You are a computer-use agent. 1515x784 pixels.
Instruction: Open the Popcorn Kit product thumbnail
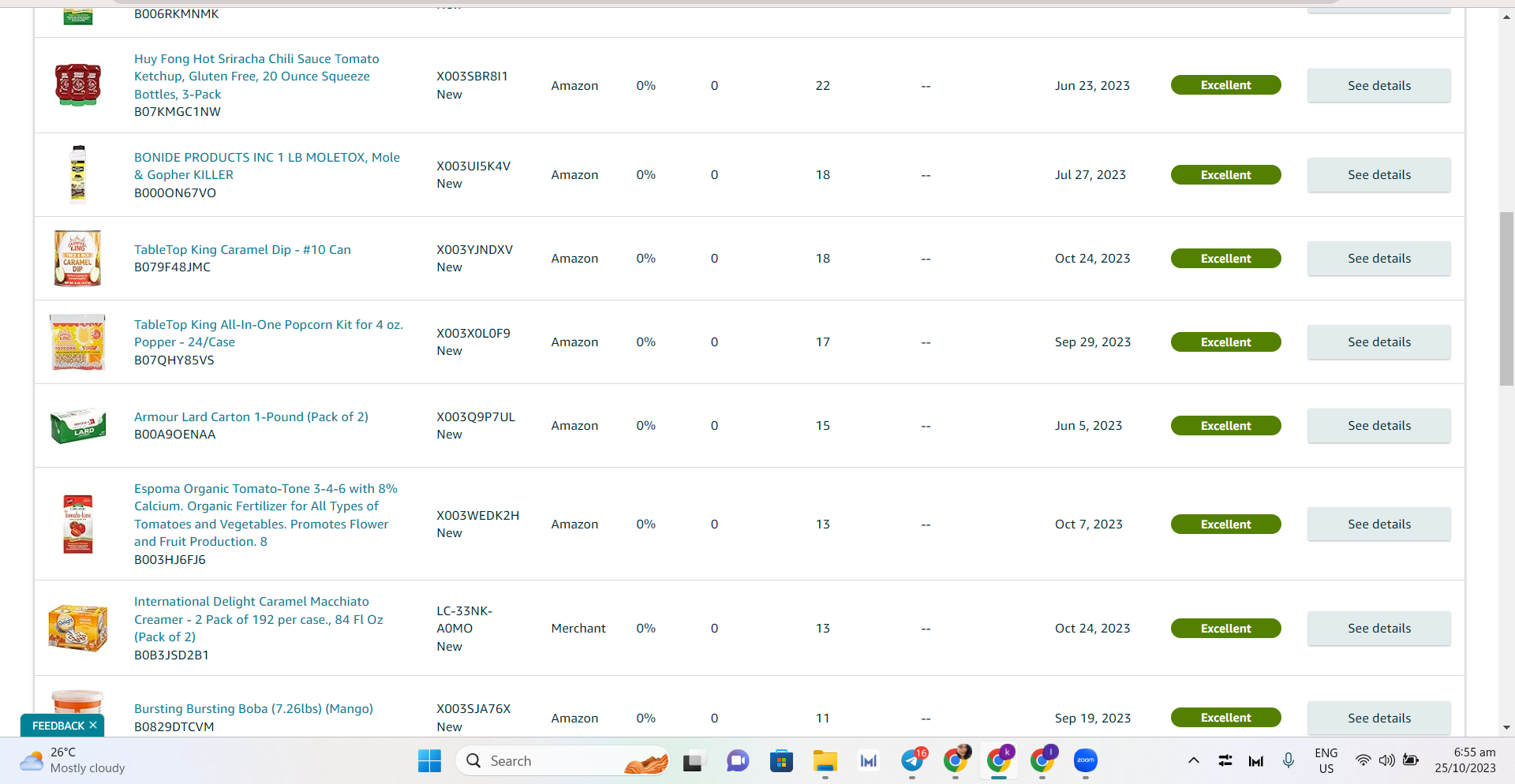[x=77, y=342]
